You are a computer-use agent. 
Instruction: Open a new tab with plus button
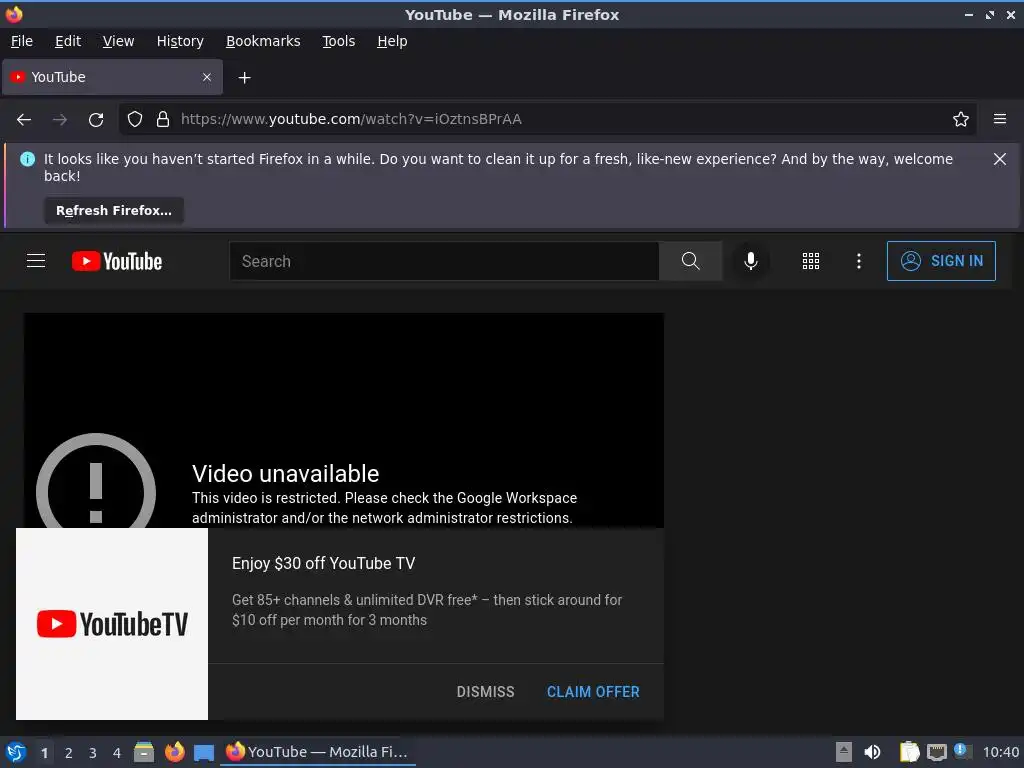244,78
